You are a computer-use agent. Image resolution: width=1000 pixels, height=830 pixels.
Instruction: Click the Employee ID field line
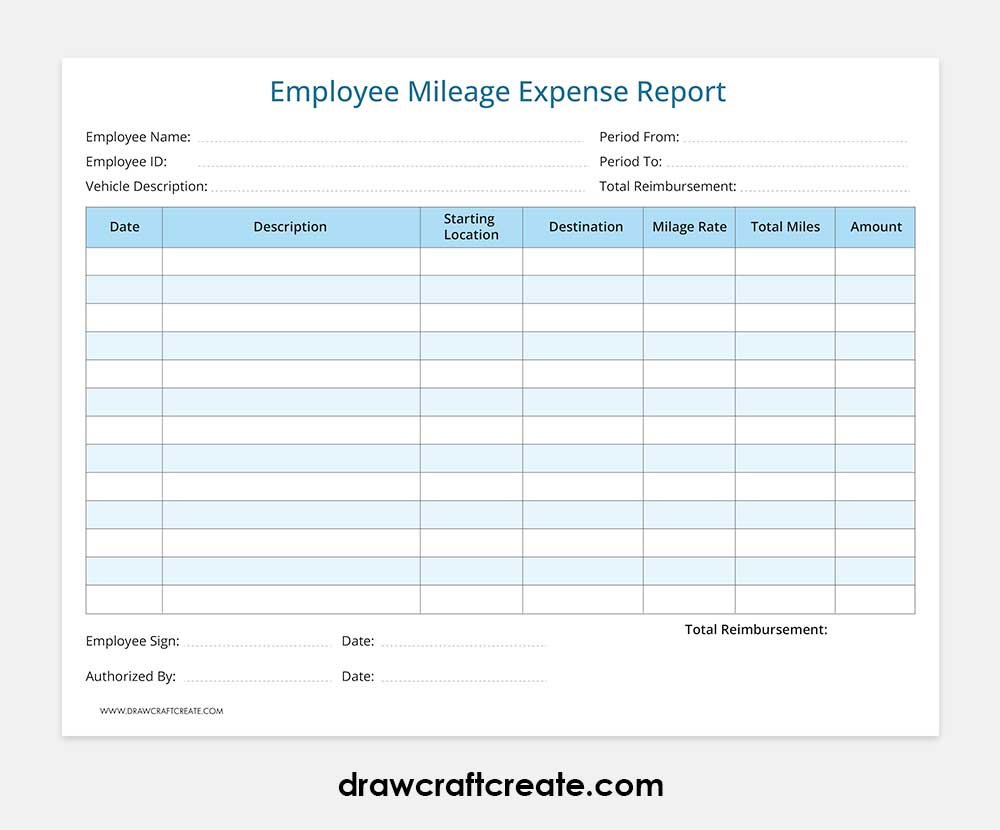pyautogui.click(x=390, y=162)
